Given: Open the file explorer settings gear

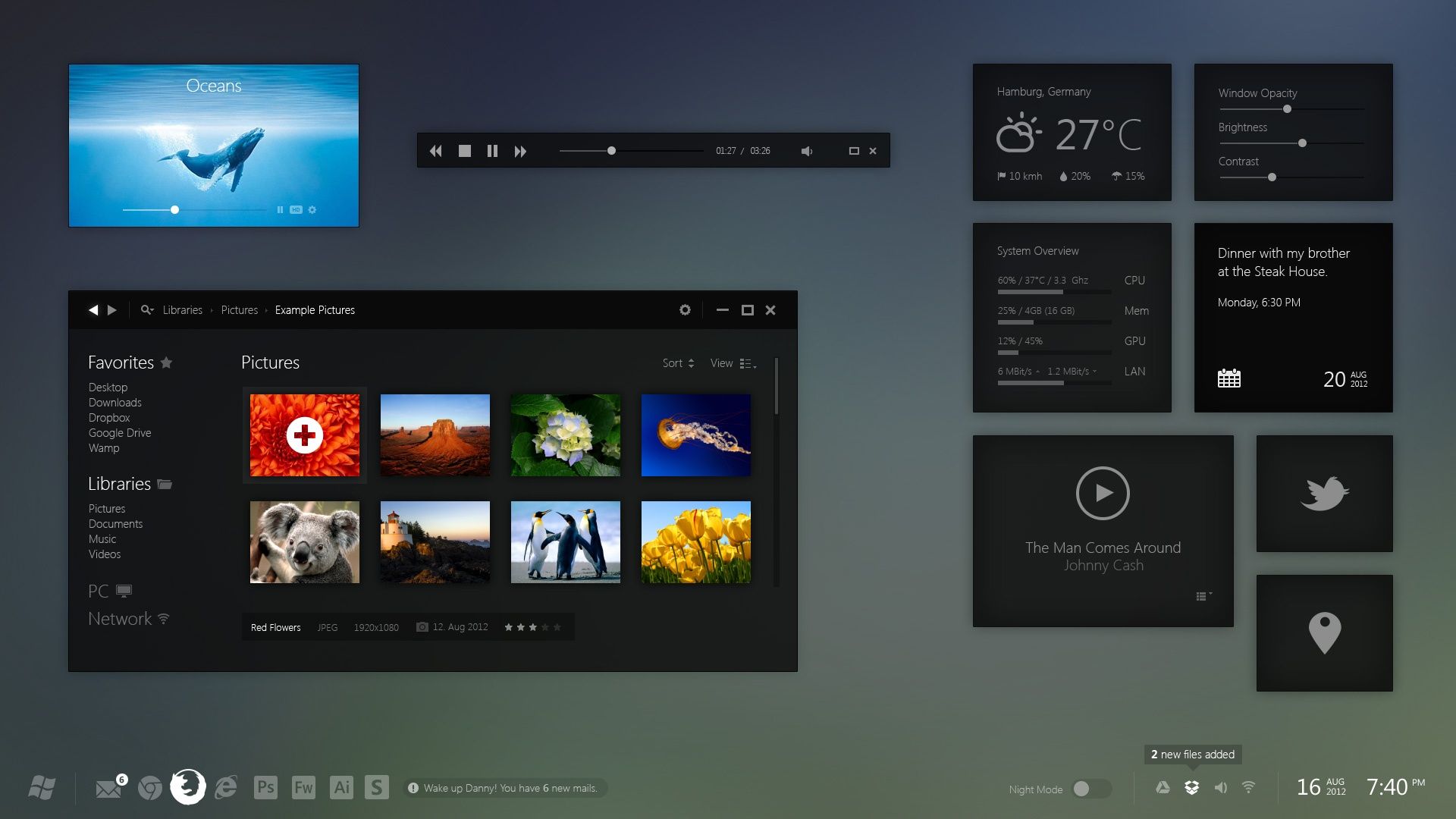Looking at the screenshot, I should coord(685,310).
